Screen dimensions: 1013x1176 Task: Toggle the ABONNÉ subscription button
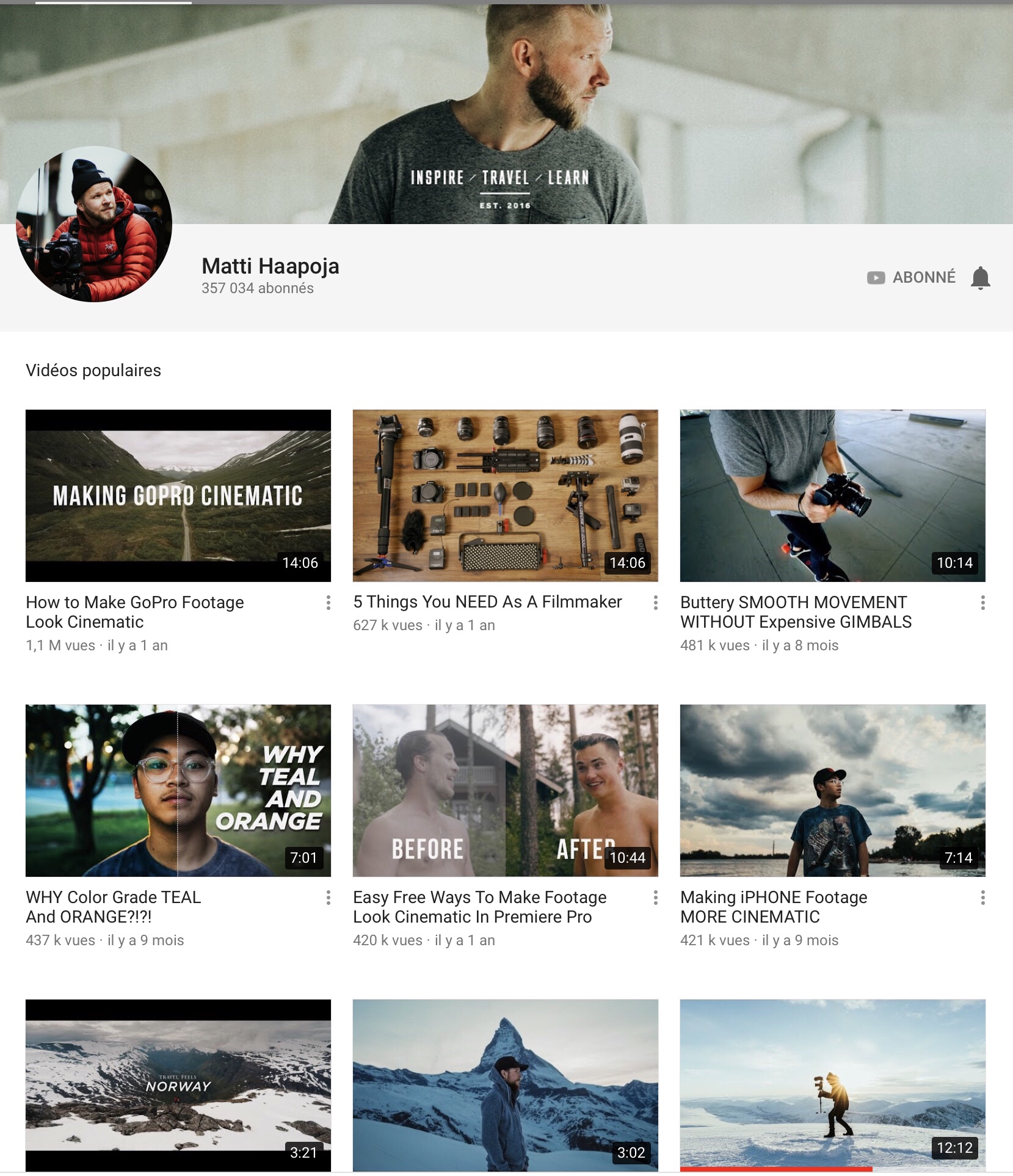pyautogui.click(x=923, y=278)
